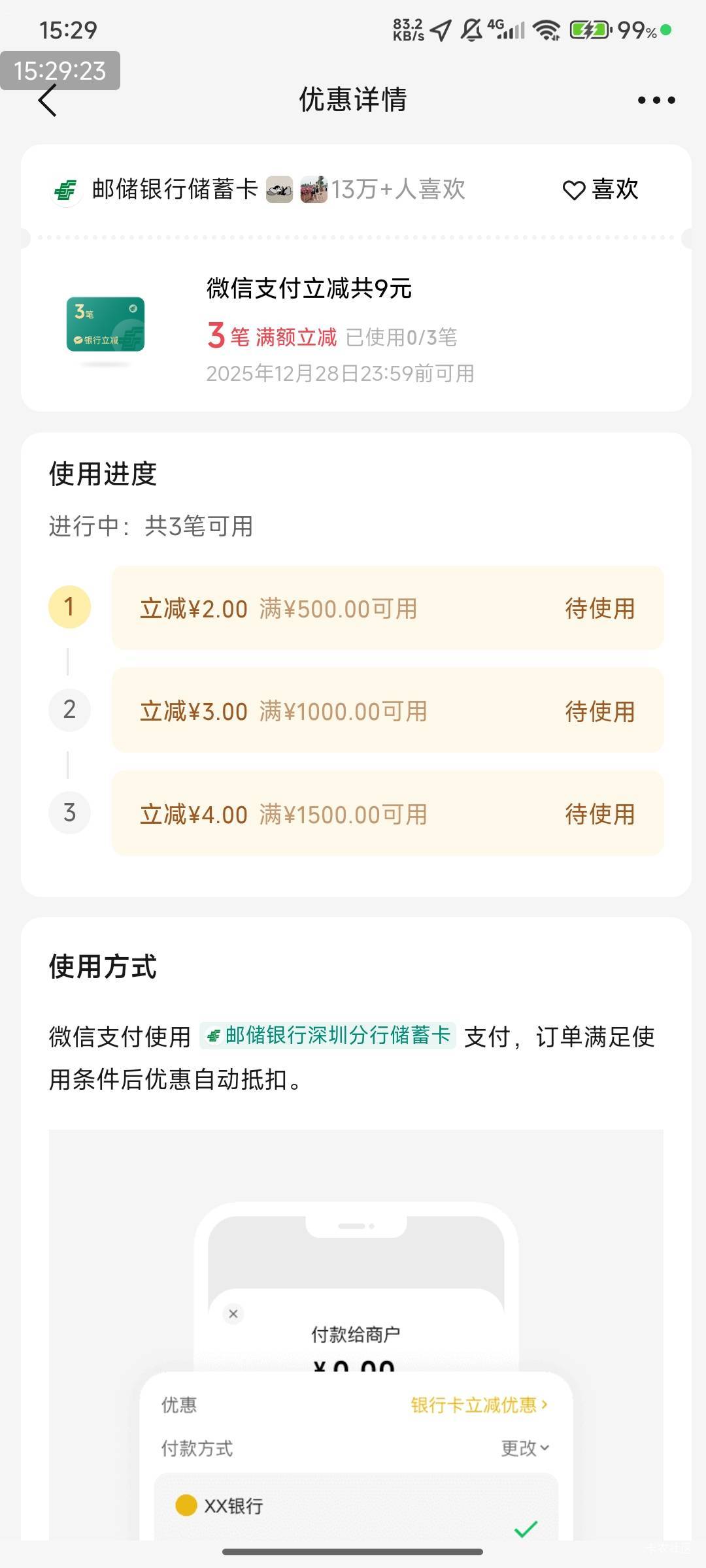
Task: Tap the heart 喜欢 like toggle
Action: click(x=600, y=189)
